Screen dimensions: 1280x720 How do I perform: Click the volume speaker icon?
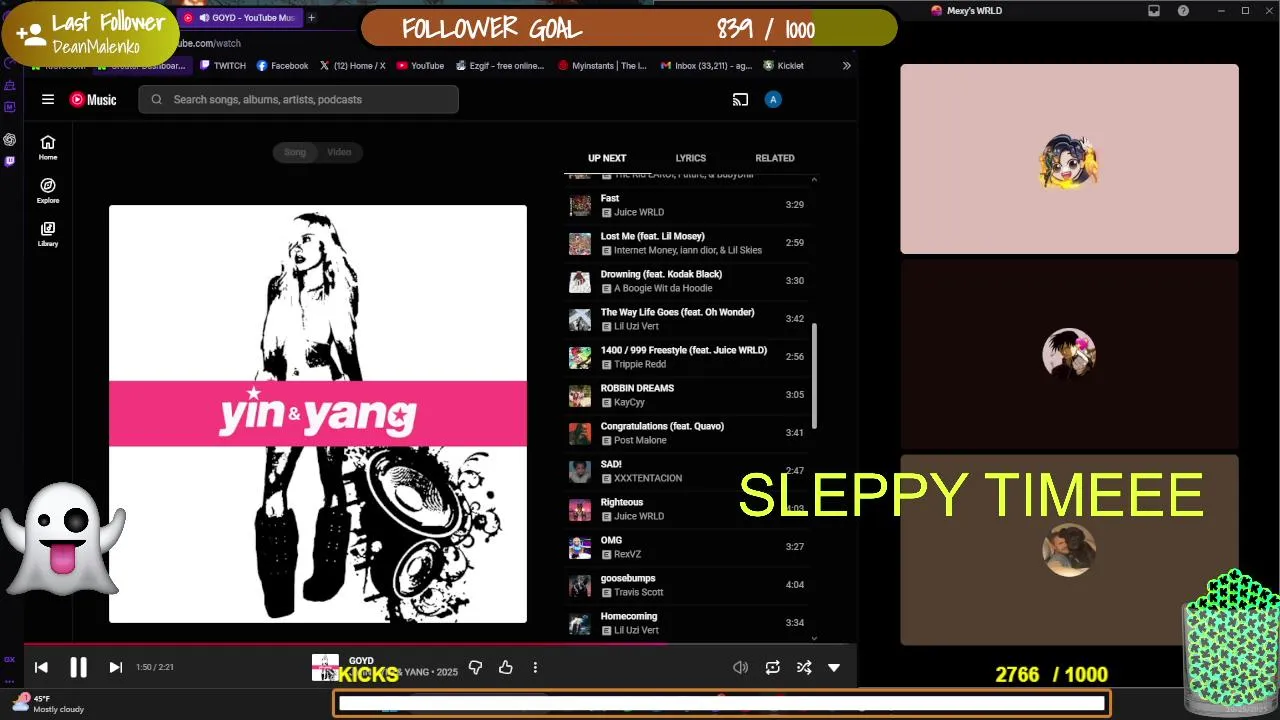tap(740, 667)
